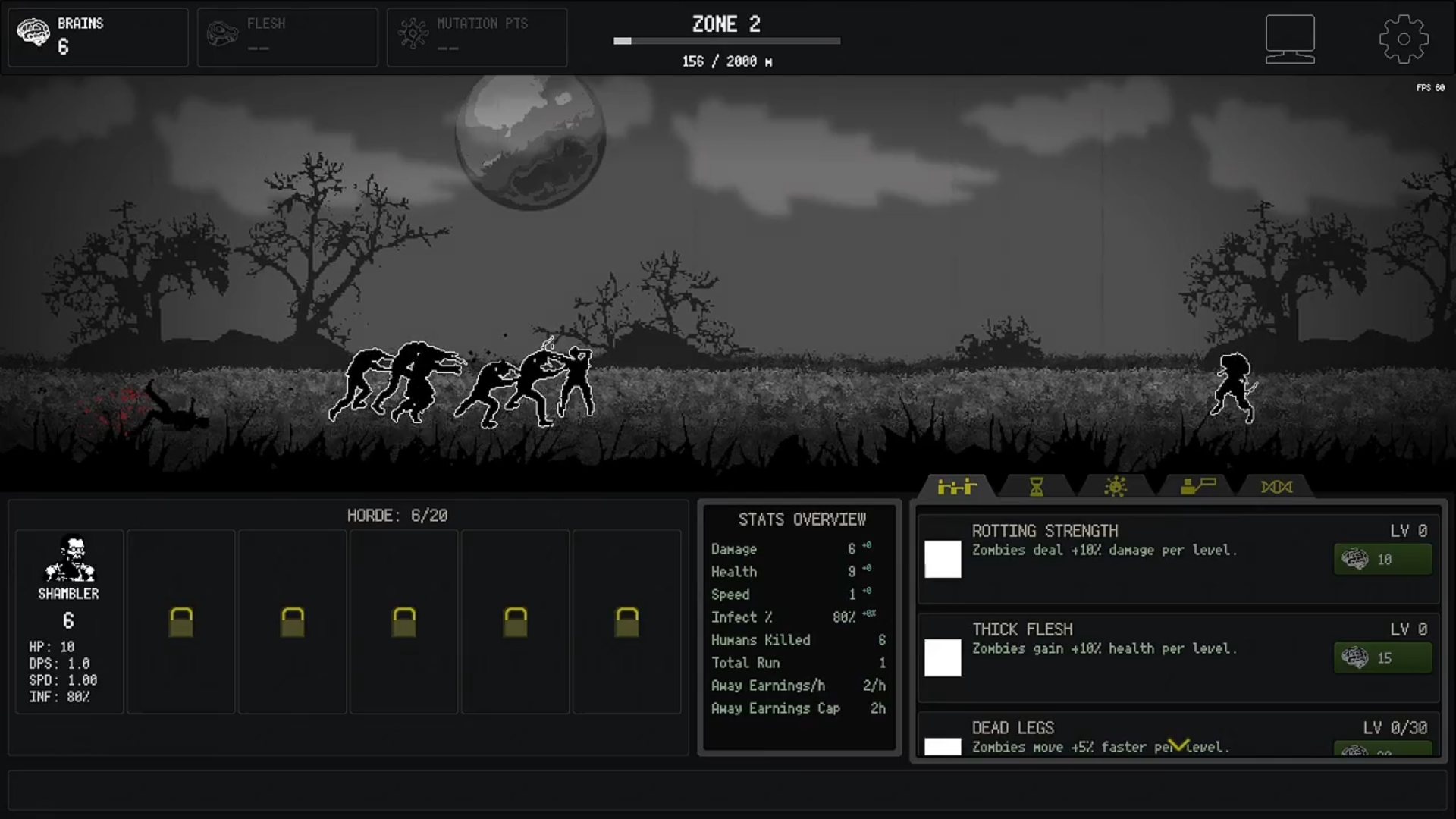Click the 'STATS OVERVIEW' heading
Image resolution: width=1456 pixels, height=819 pixels.
coord(802,519)
